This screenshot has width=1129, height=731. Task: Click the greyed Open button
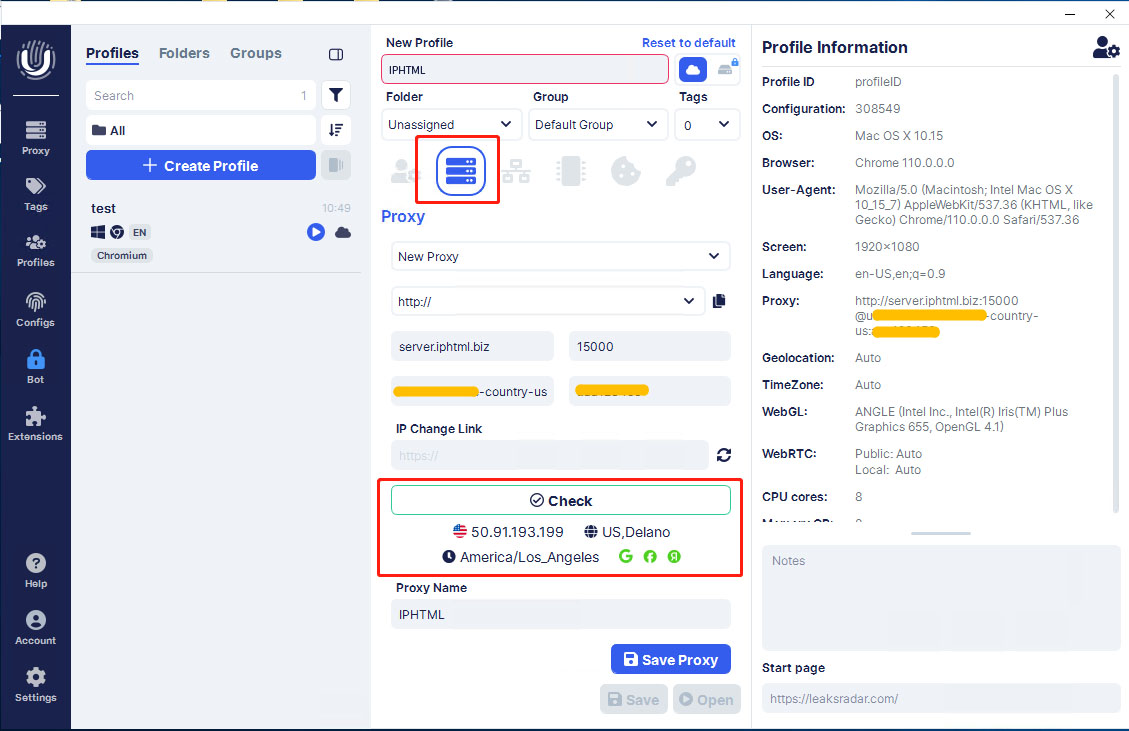tap(706, 699)
